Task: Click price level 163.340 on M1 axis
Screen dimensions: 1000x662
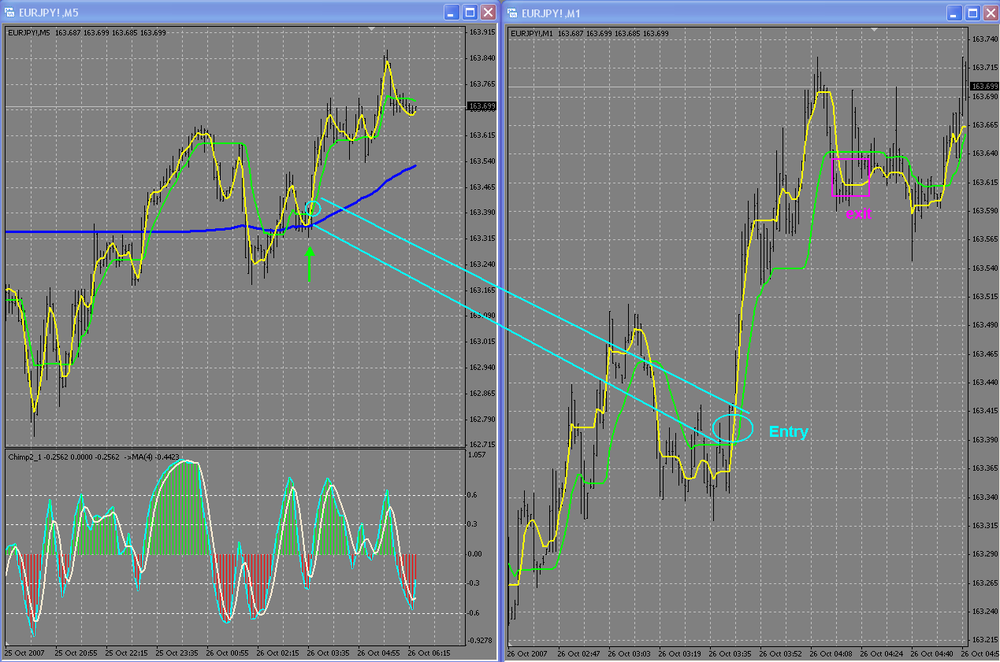Action: (x=985, y=497)
